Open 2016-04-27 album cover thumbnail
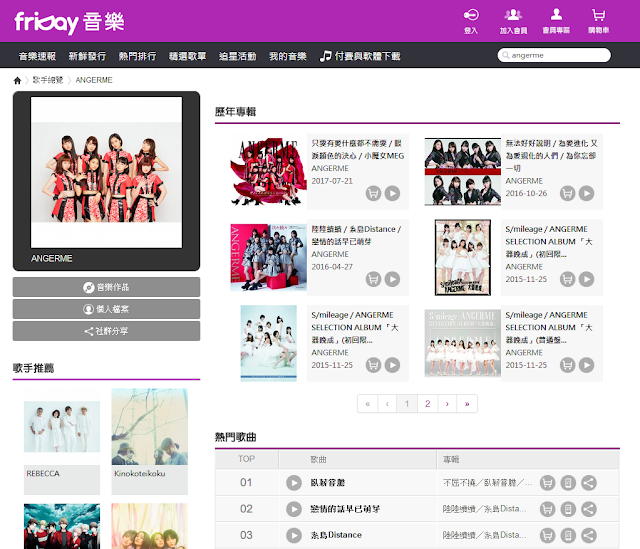Viewport: 640px width, 549px height. (x=269, y=257)
